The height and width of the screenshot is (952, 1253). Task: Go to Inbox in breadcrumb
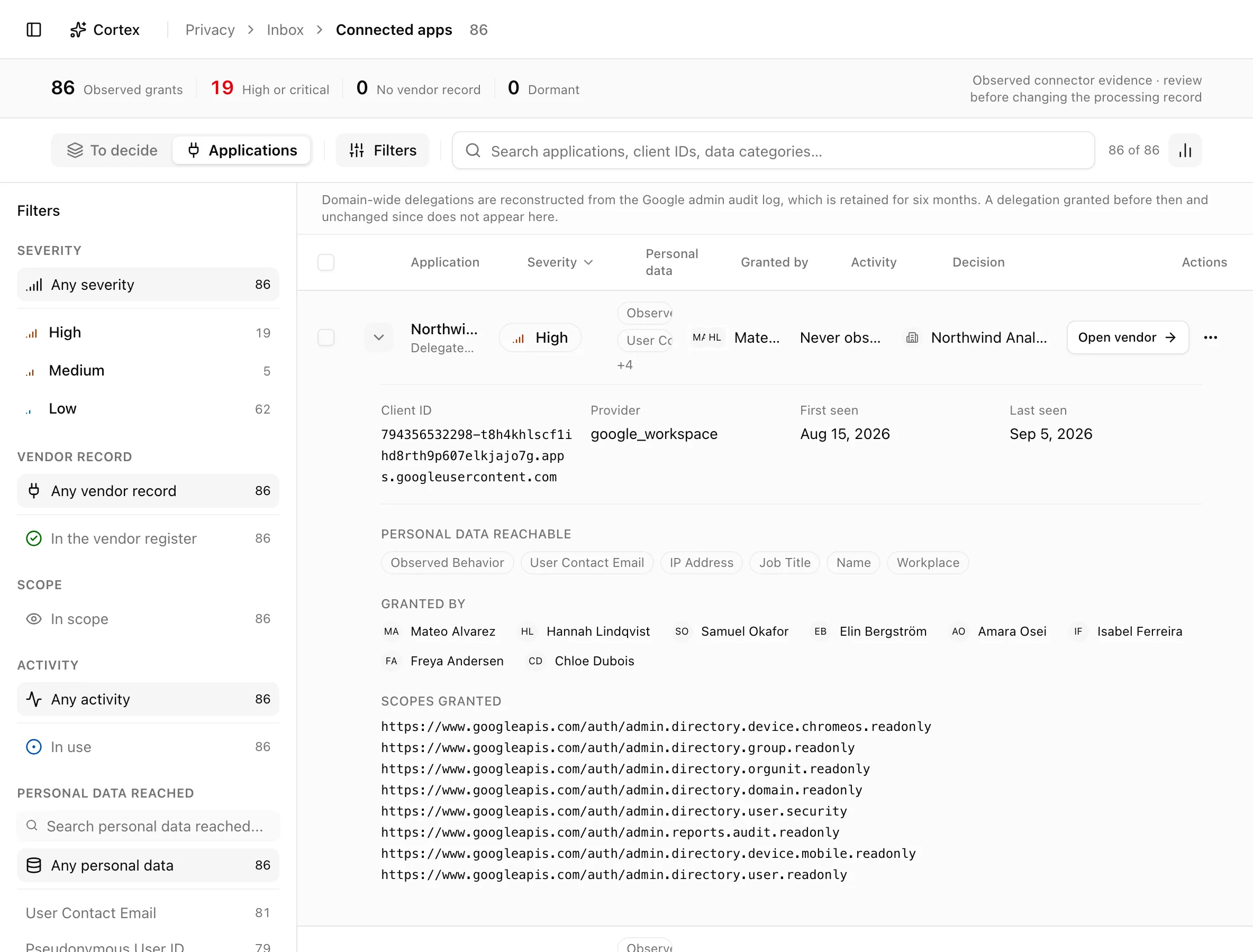285,30
